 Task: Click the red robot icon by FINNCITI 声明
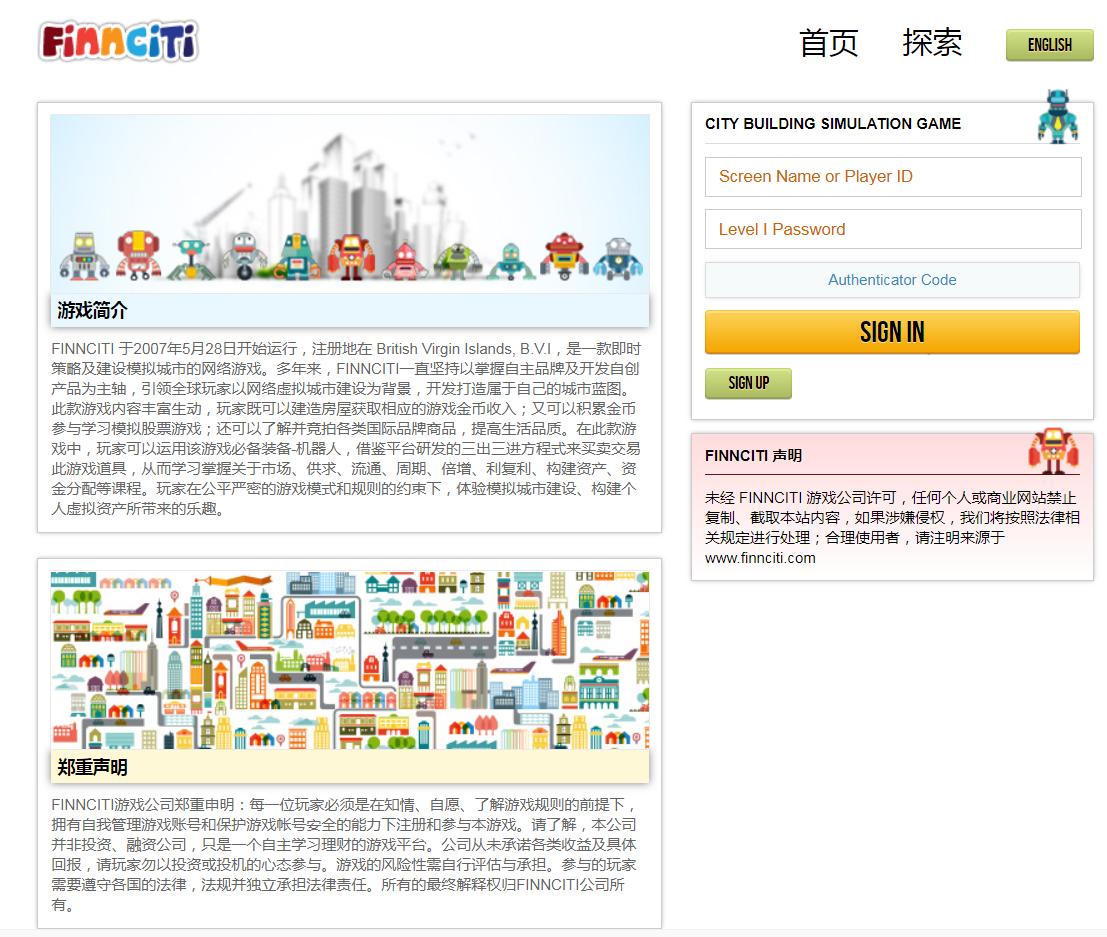pyautogui.click(x=1053, y=450)
